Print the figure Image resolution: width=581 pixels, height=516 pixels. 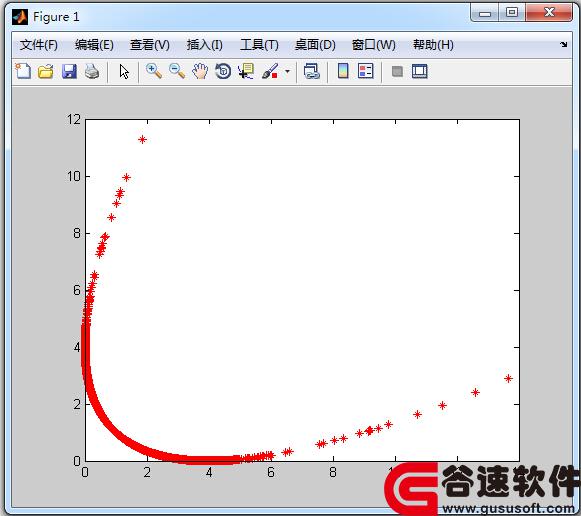click(x=92, y=71)
